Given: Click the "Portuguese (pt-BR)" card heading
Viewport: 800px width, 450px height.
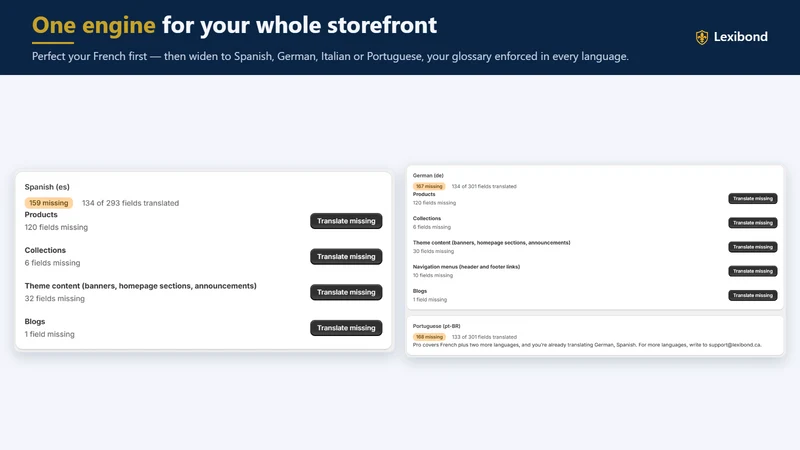Looking at the screenshot, I should pos(436,326).
